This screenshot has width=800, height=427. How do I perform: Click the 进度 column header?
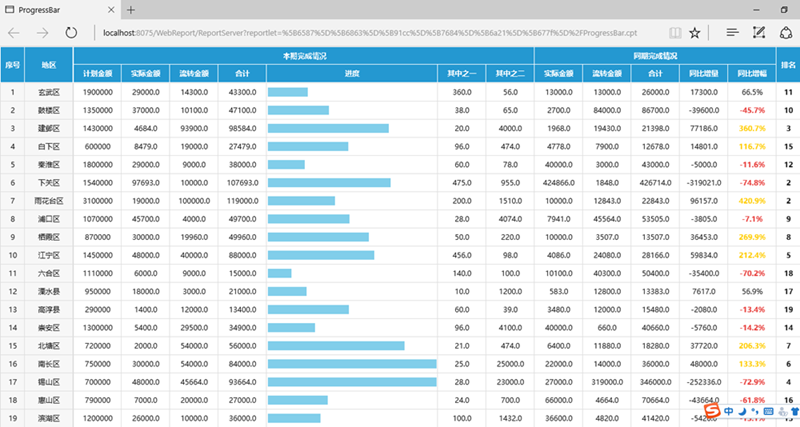(x=352, y=73)
